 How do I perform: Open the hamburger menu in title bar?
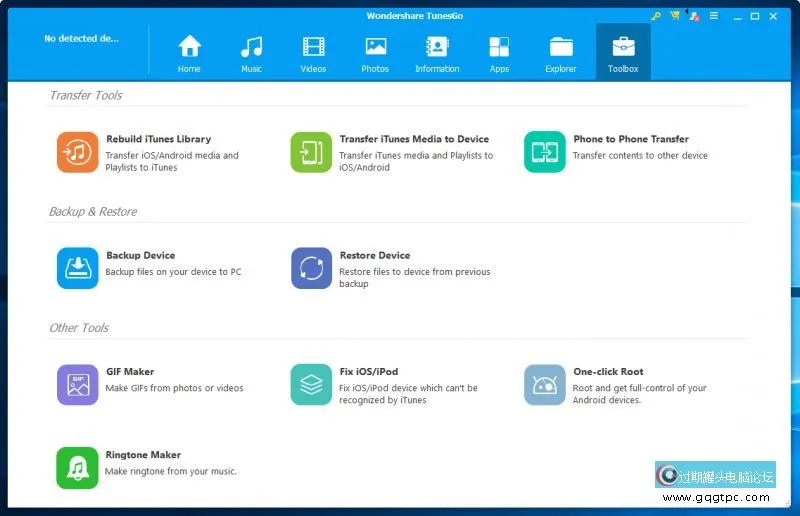[x=712, y=16]
